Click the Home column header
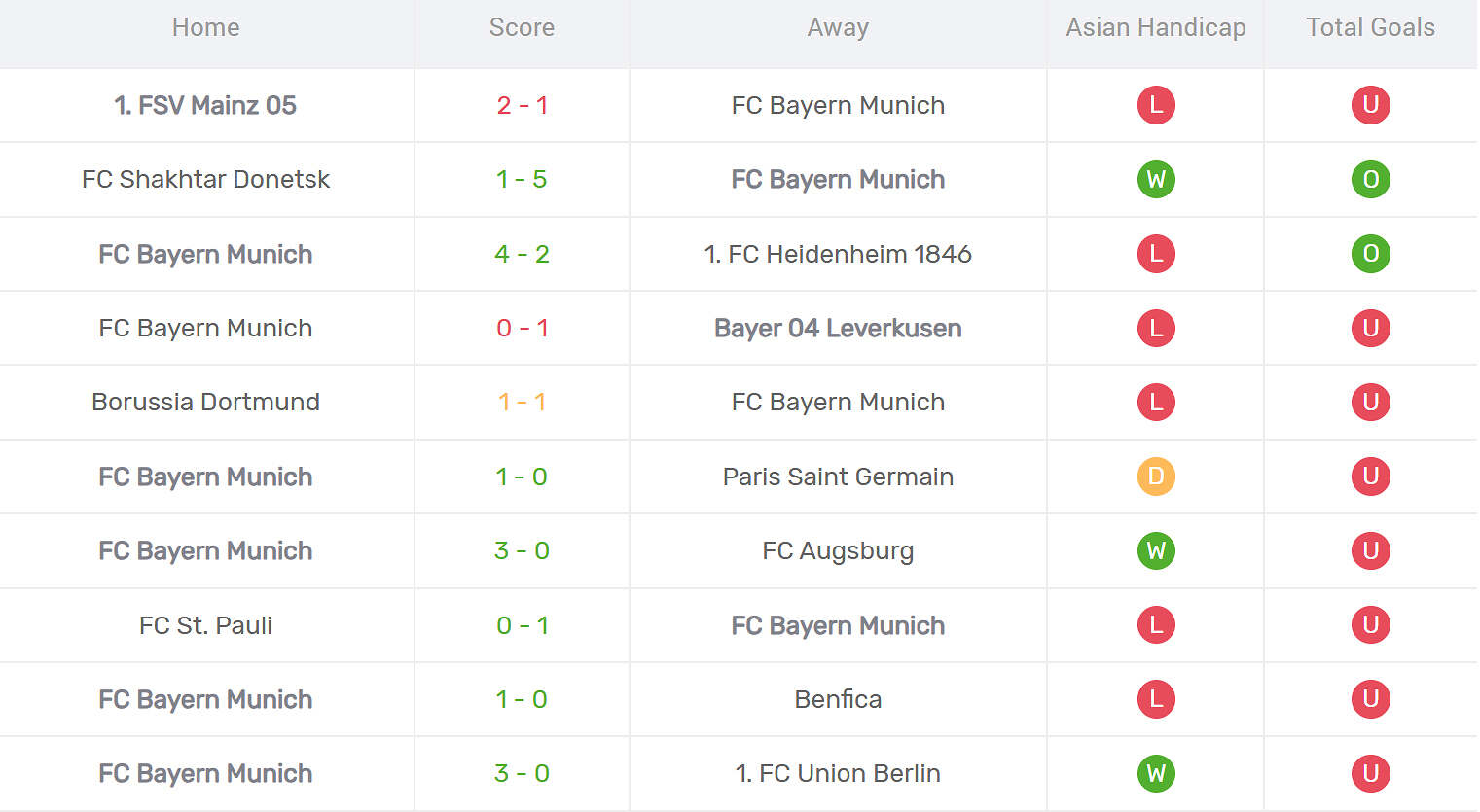 [205, 27]
